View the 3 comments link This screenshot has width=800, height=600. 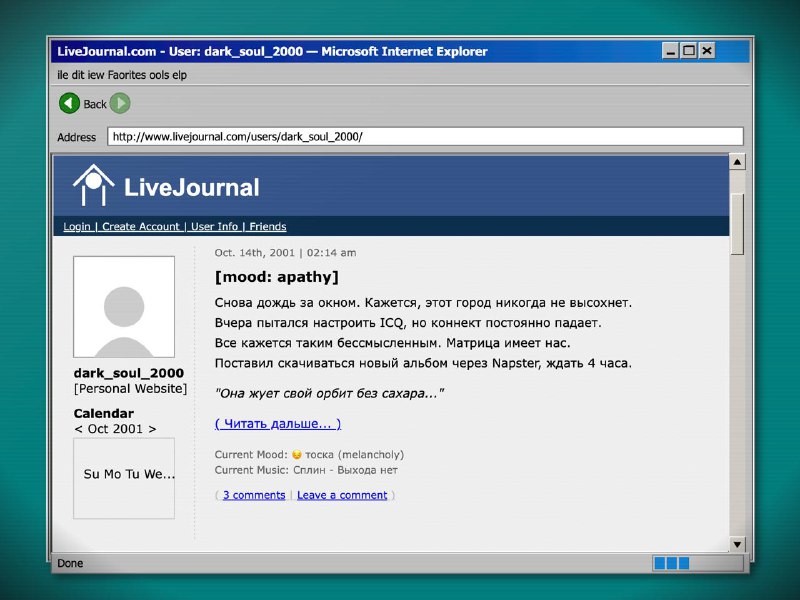pos(254,495)
